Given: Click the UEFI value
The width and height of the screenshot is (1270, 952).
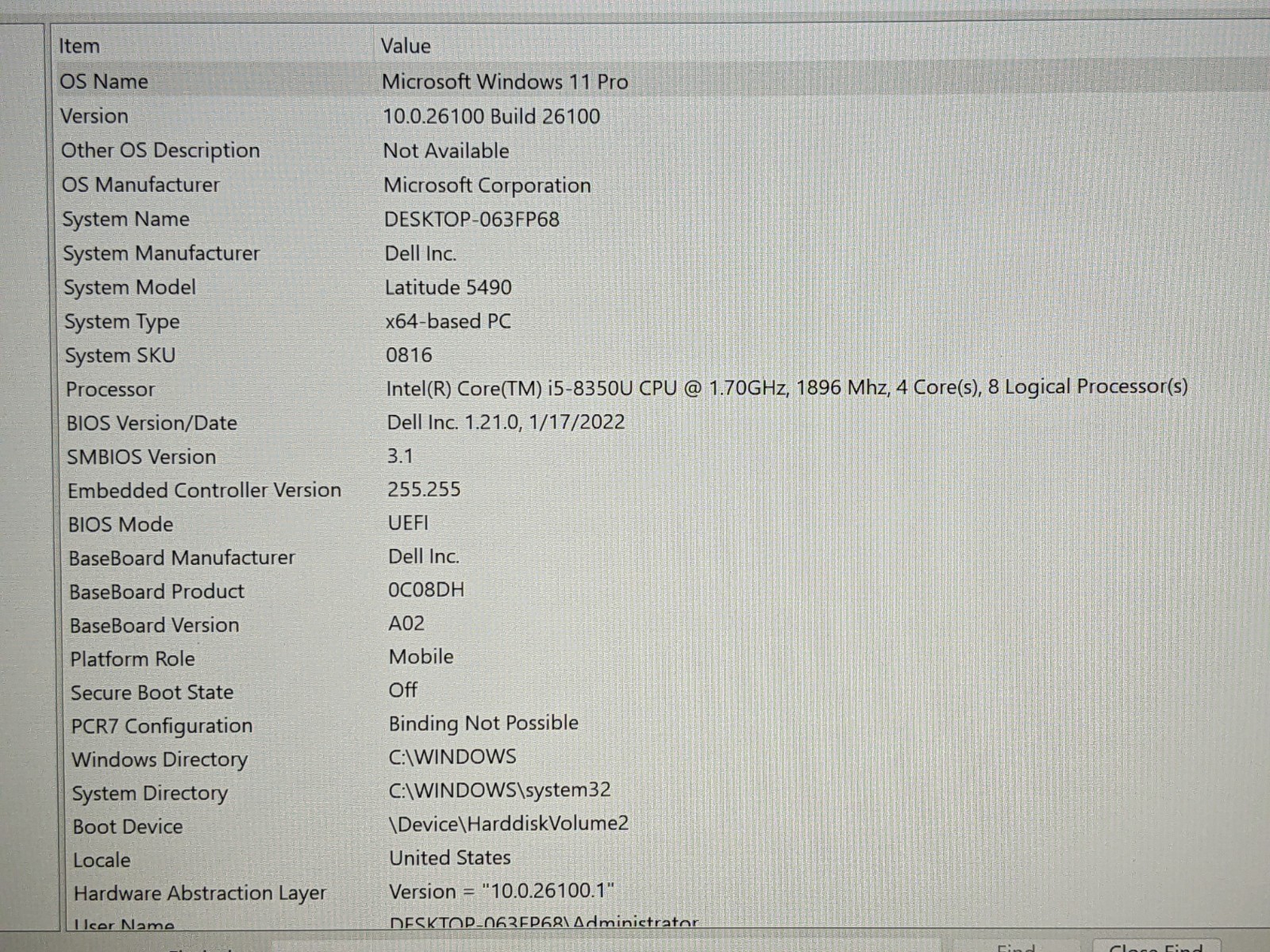Looking at the screenshot, I should click(x=408, y=523).
